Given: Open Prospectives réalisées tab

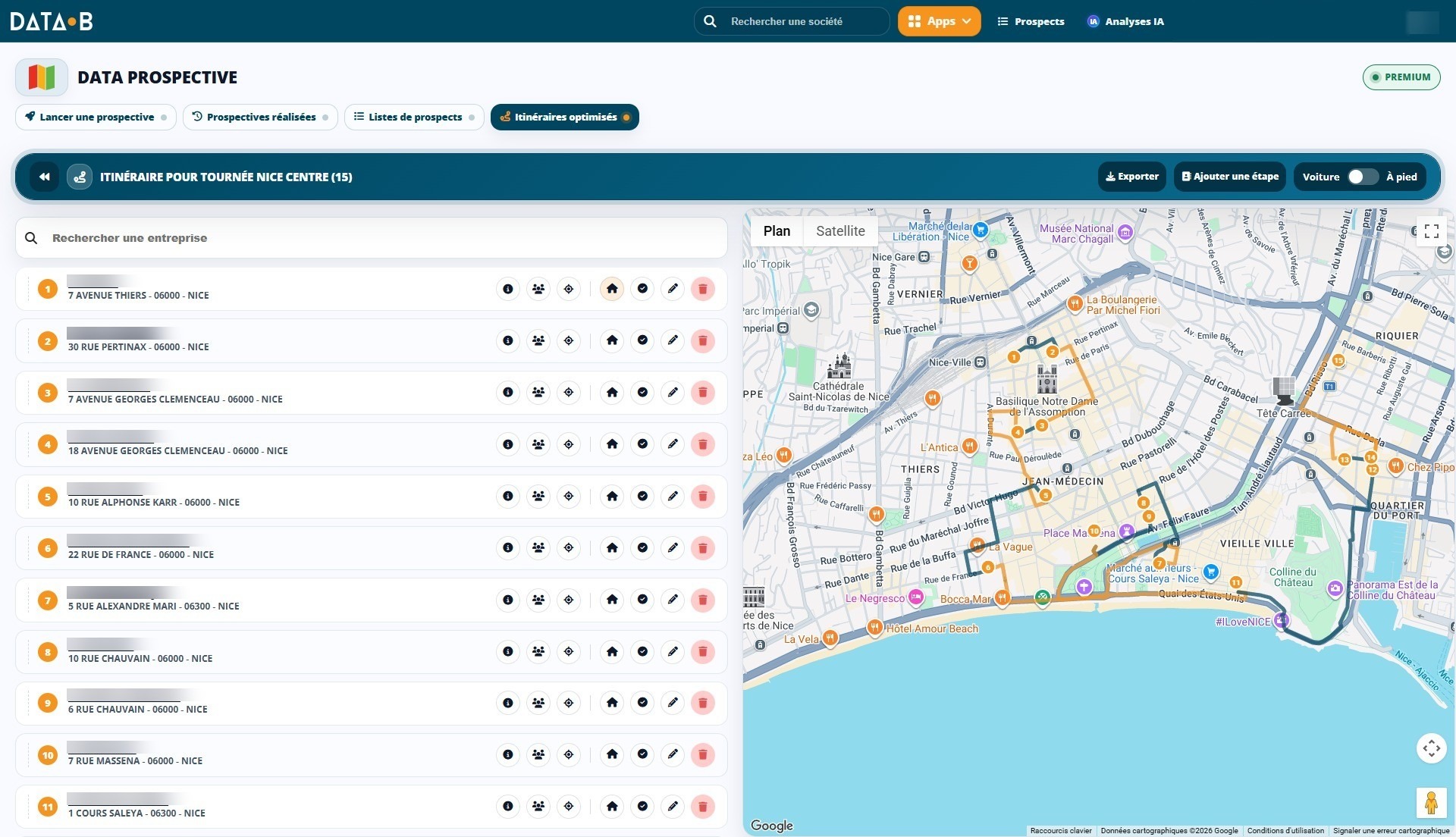Looking at the screenshot, I should [260, 117].
